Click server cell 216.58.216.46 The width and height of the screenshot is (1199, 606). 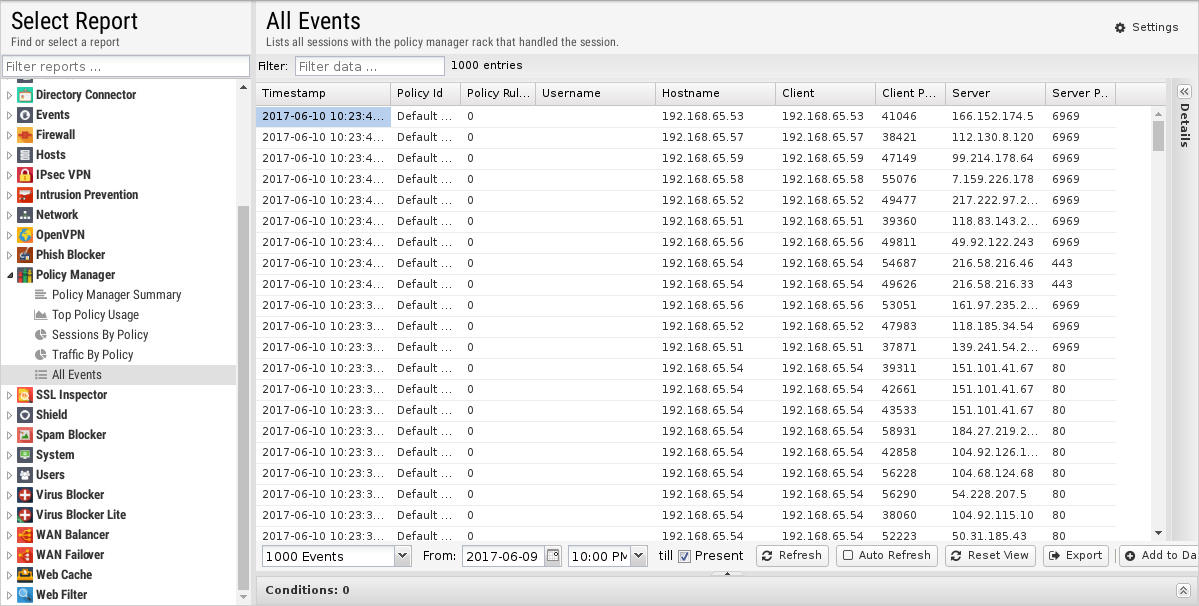pyautogui.click(x=995, y=263)
